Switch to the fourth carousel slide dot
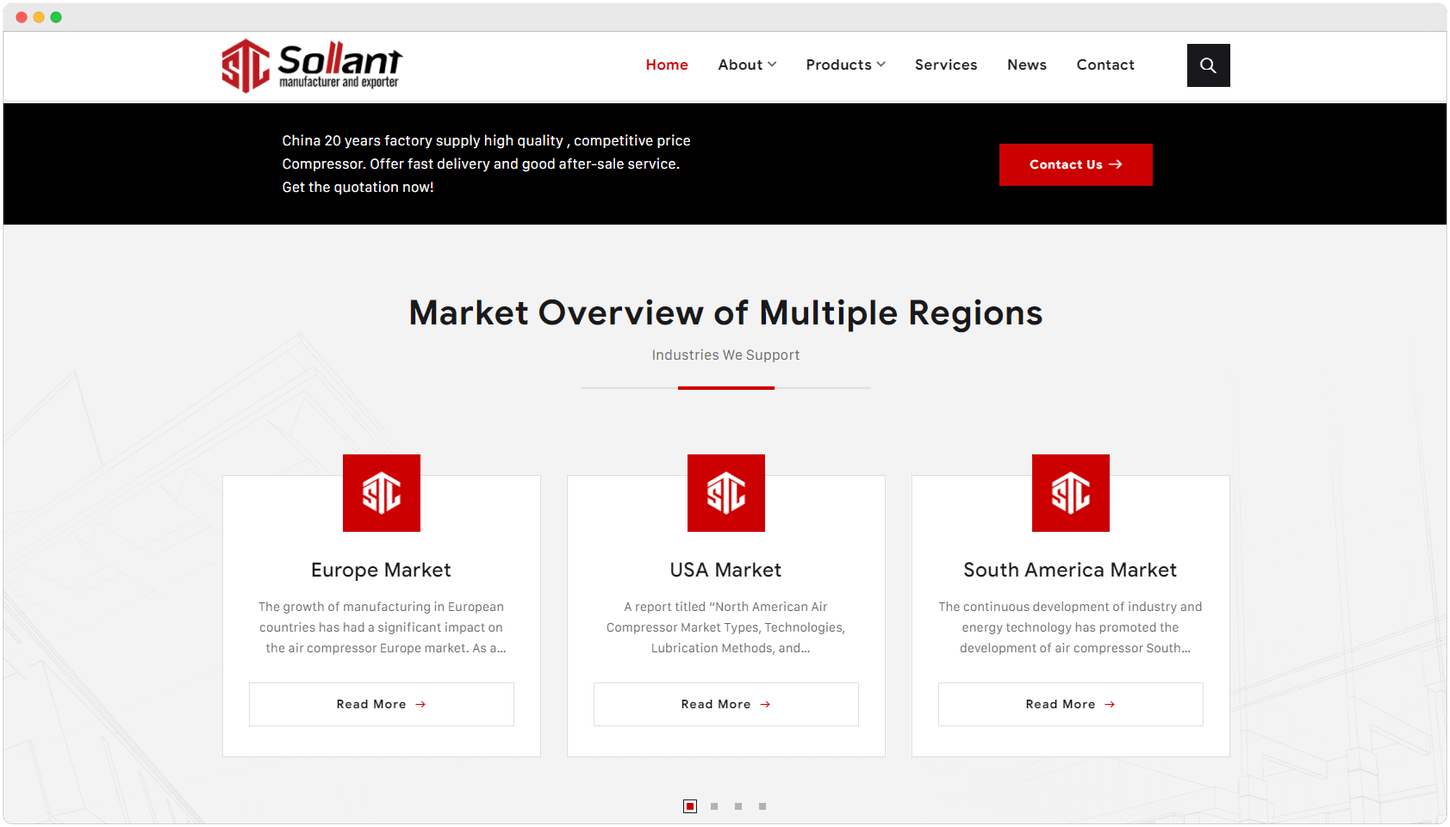1450x827 pixels. point(762,806)
